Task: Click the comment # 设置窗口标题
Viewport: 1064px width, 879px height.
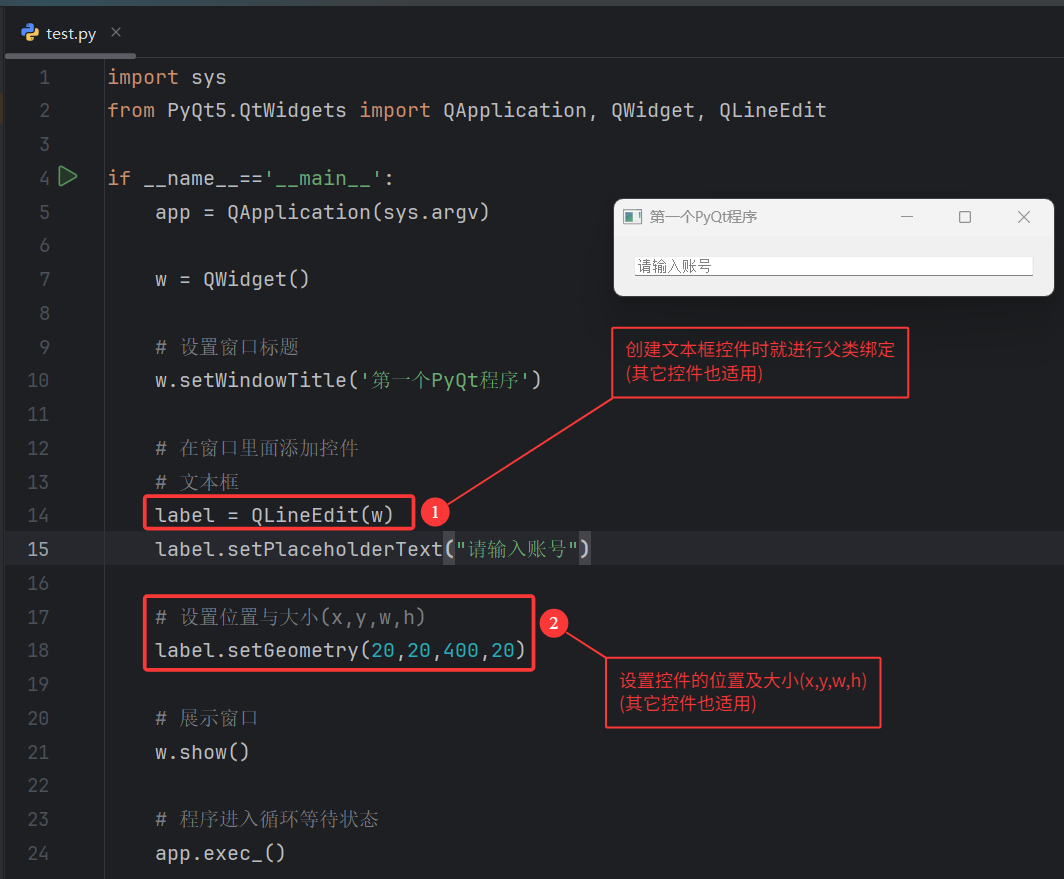Action: coord(227,347)
